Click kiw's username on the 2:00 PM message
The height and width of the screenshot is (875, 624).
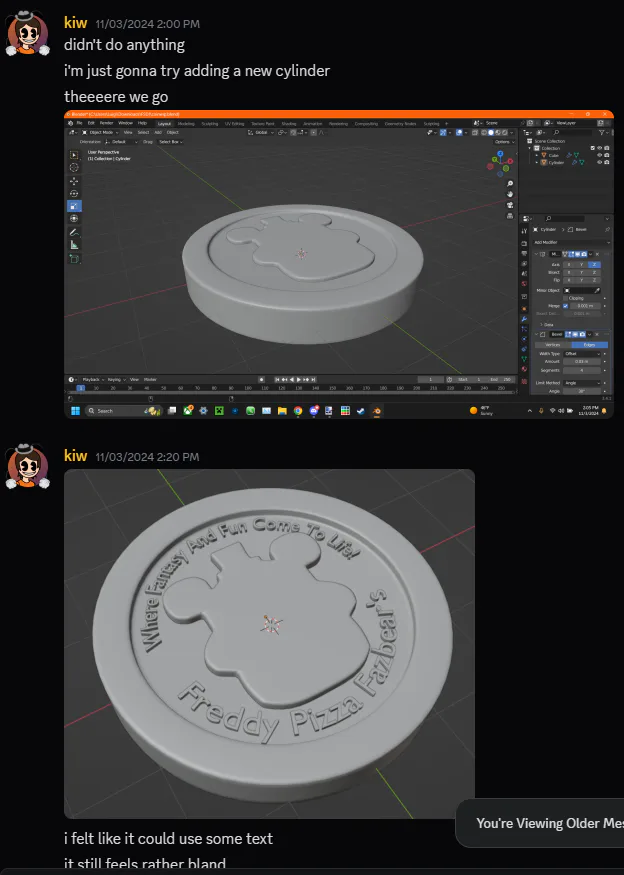point(75,23)
